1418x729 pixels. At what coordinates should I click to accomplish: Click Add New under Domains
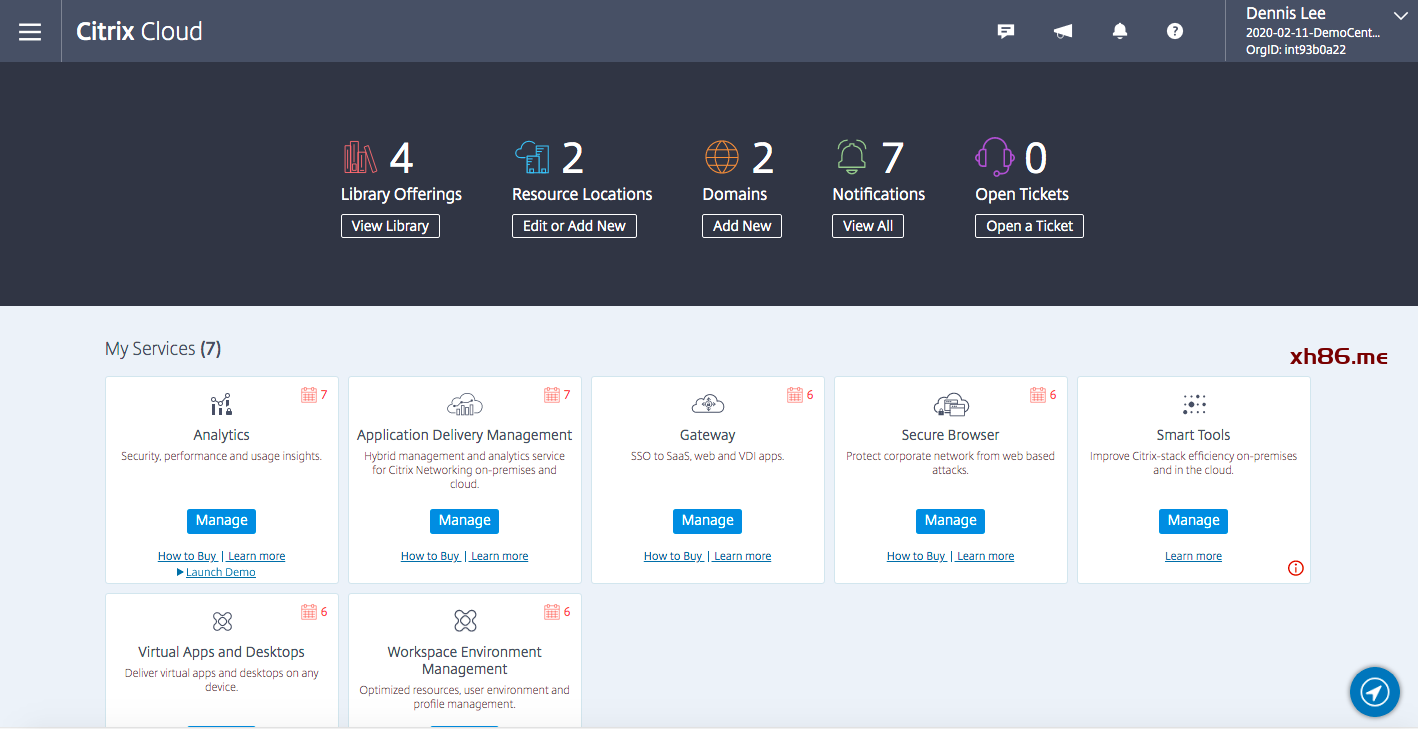(742, 226)
